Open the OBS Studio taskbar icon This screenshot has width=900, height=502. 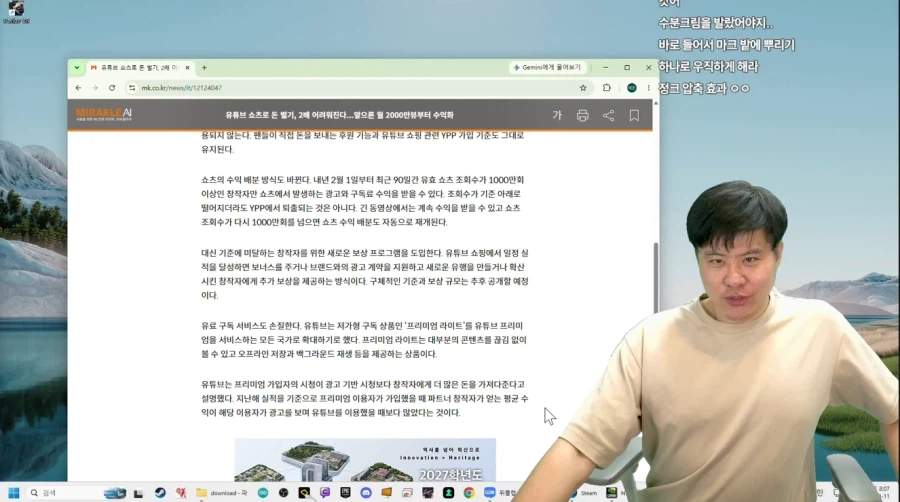pos(284,493)
